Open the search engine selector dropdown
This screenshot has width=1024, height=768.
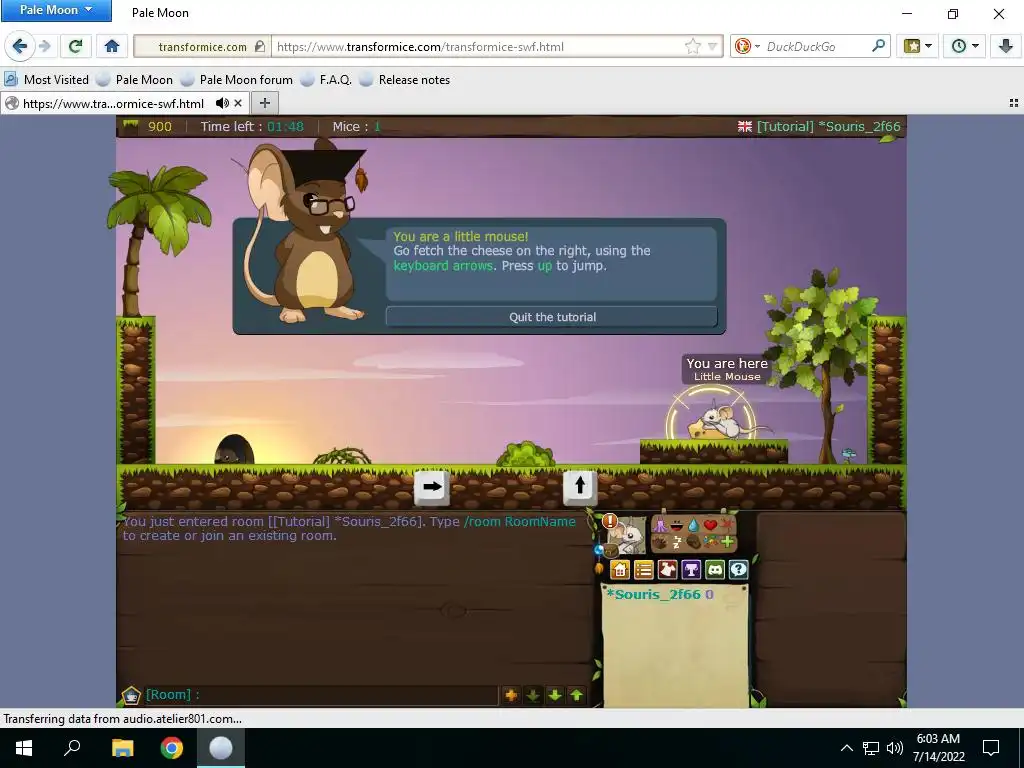[748, 46]
